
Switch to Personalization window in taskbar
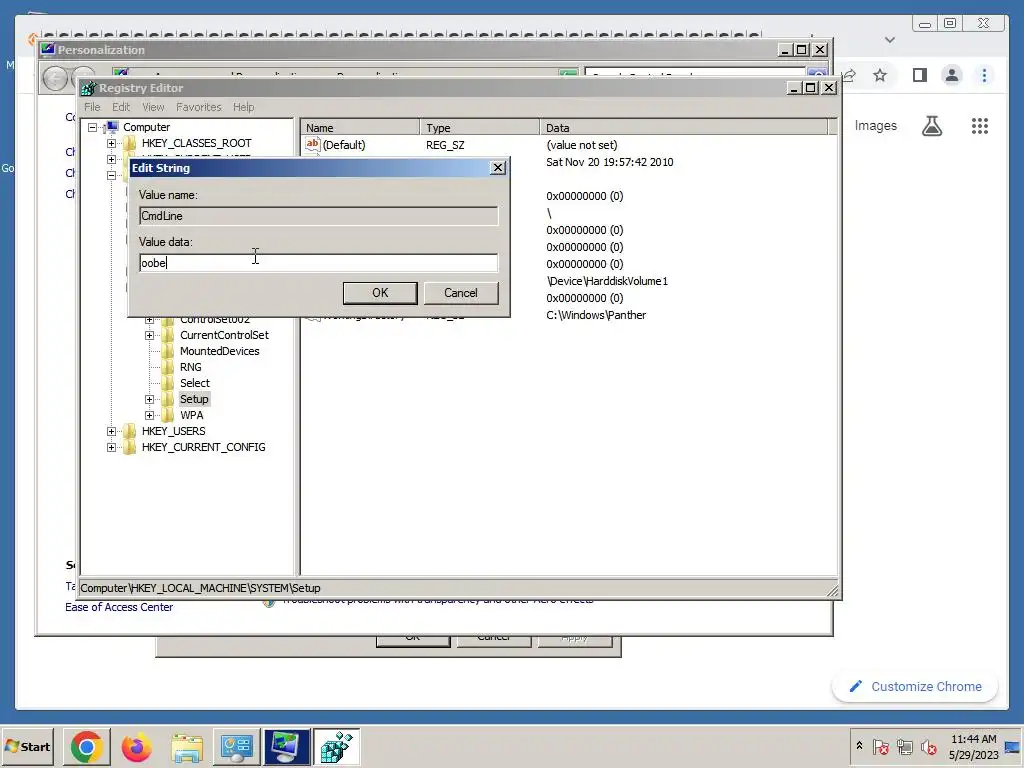coord(287,746)
